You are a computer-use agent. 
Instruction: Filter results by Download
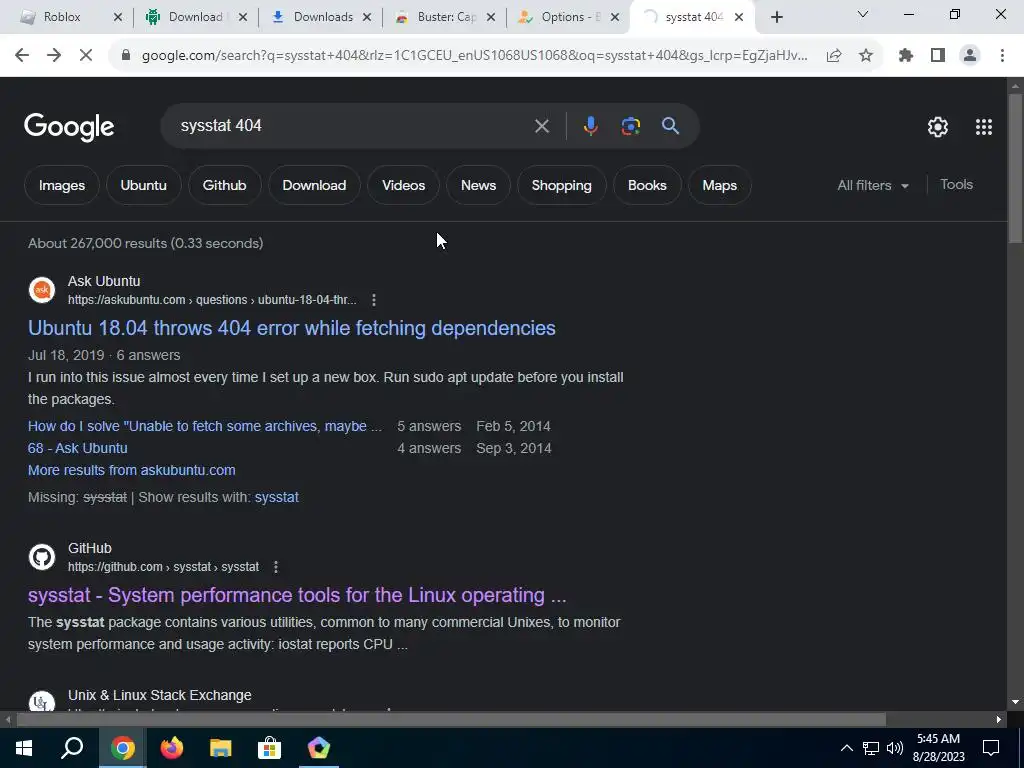point(314,185)
